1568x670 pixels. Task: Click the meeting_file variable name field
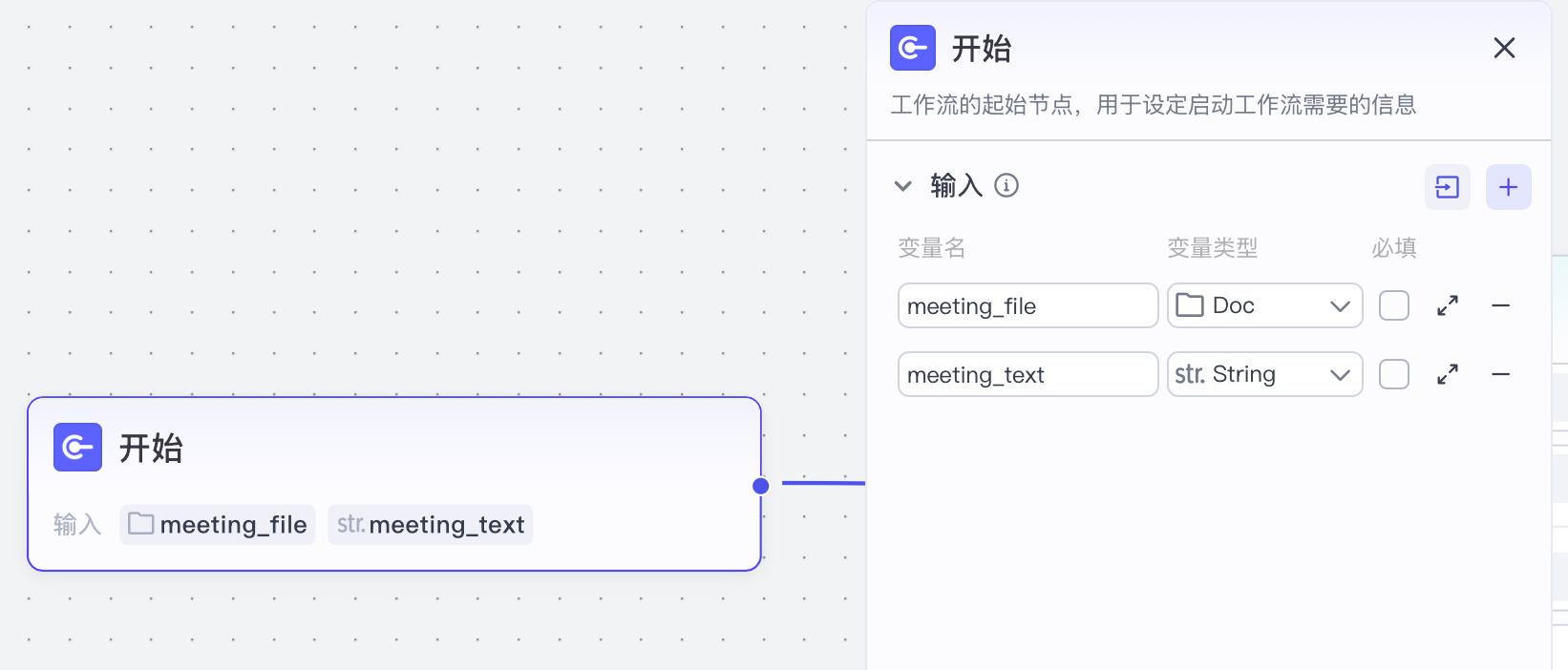point(1028,305)
